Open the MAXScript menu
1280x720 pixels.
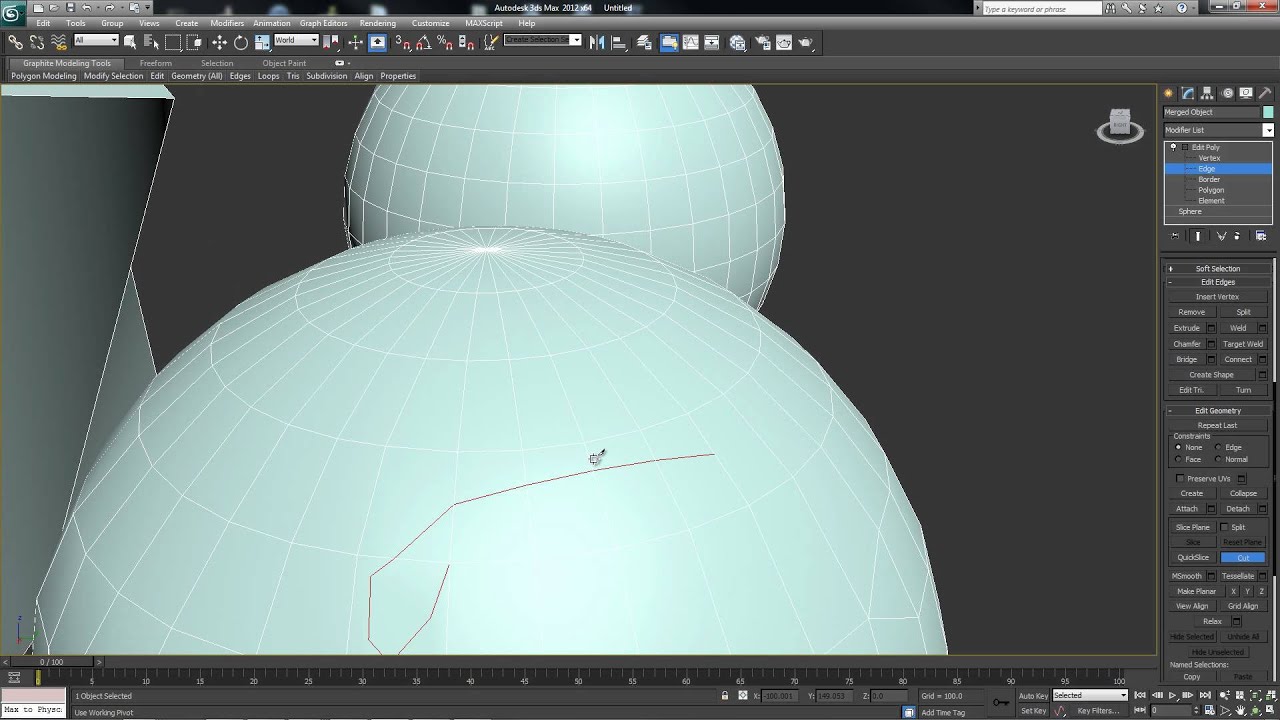click(x=484, y=23)
